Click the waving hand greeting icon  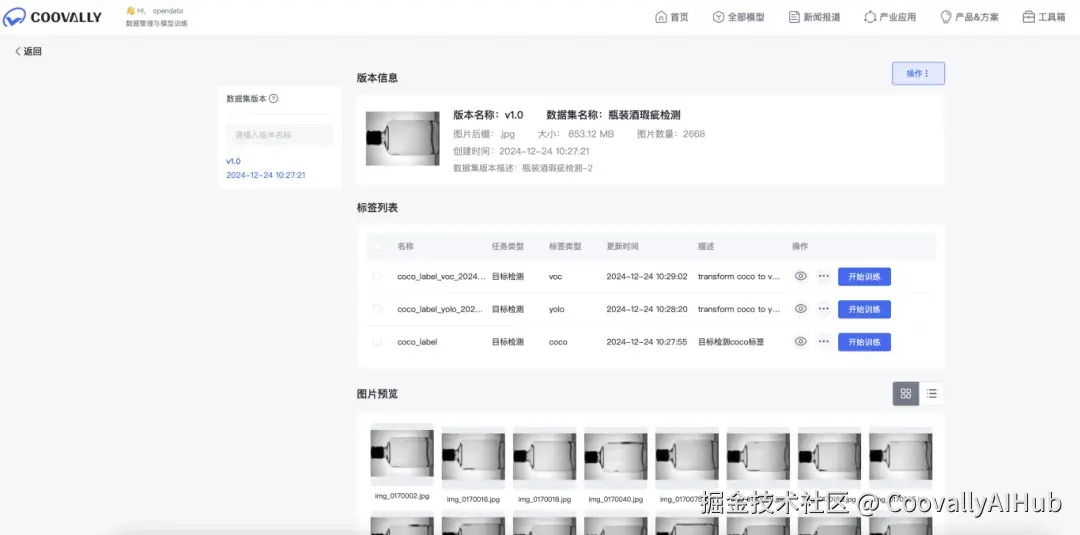[x=130, y=11]
